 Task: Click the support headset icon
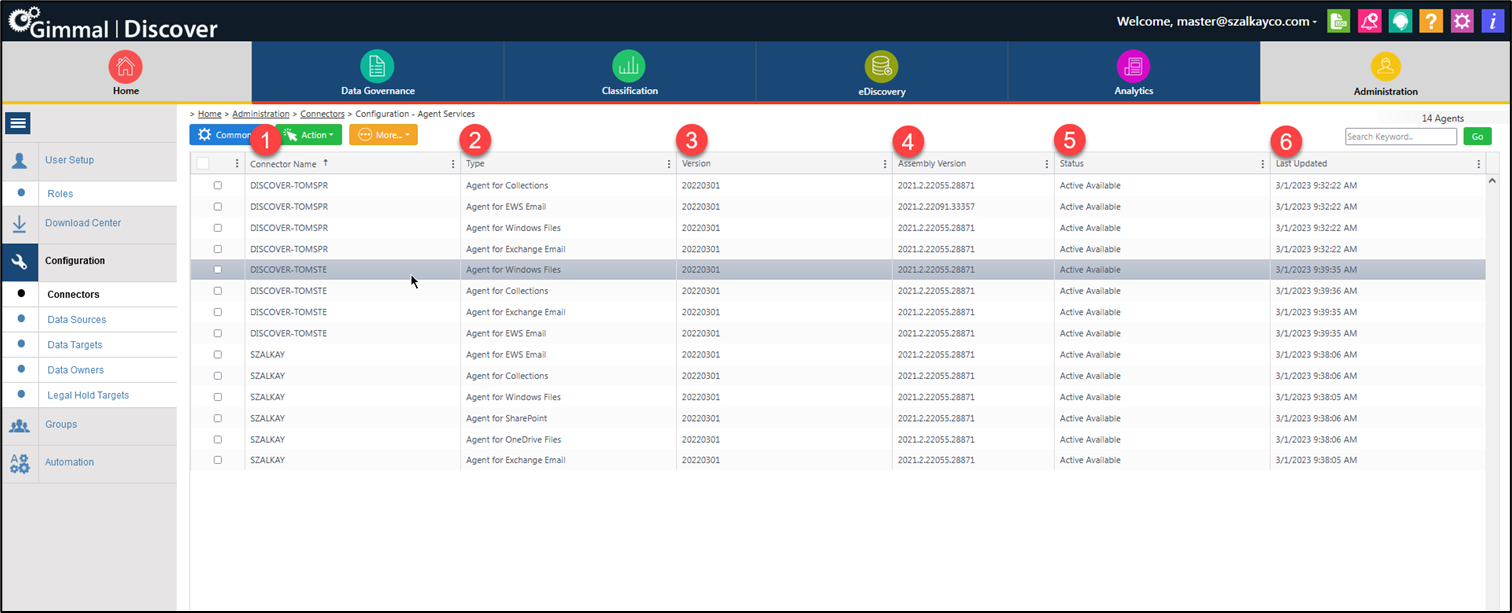click(x=1400, y=21)
